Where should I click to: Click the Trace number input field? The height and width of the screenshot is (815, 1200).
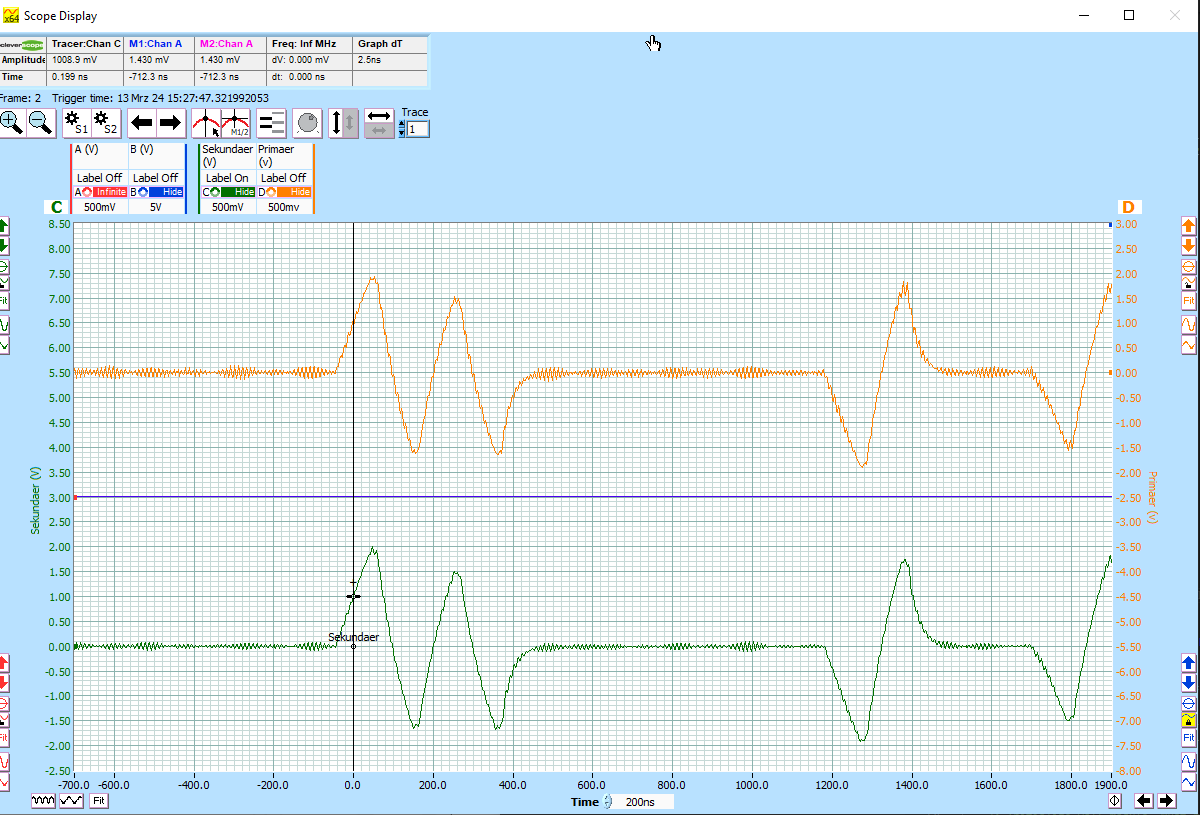[x=418, y=129]
